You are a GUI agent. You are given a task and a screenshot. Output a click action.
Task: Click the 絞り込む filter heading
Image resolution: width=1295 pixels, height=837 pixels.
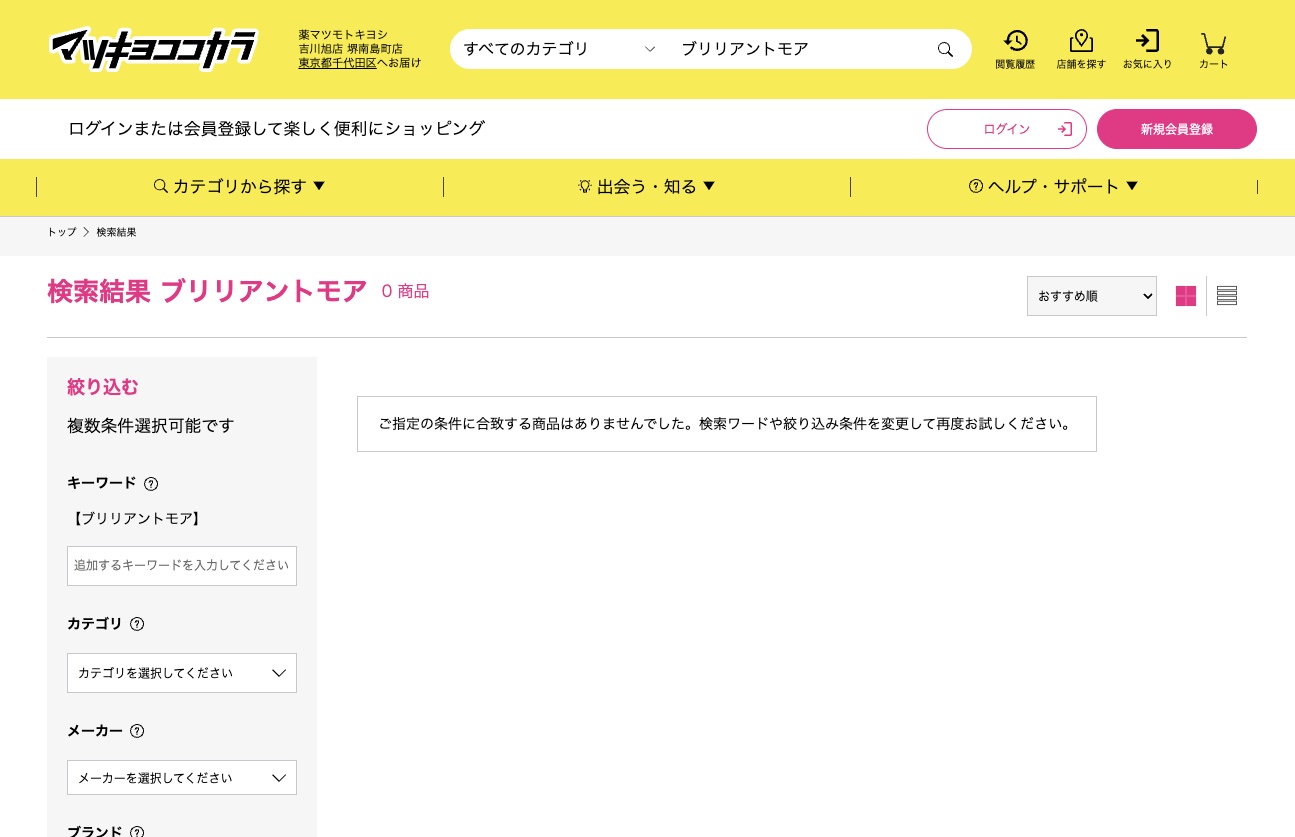tap(103, 387)
